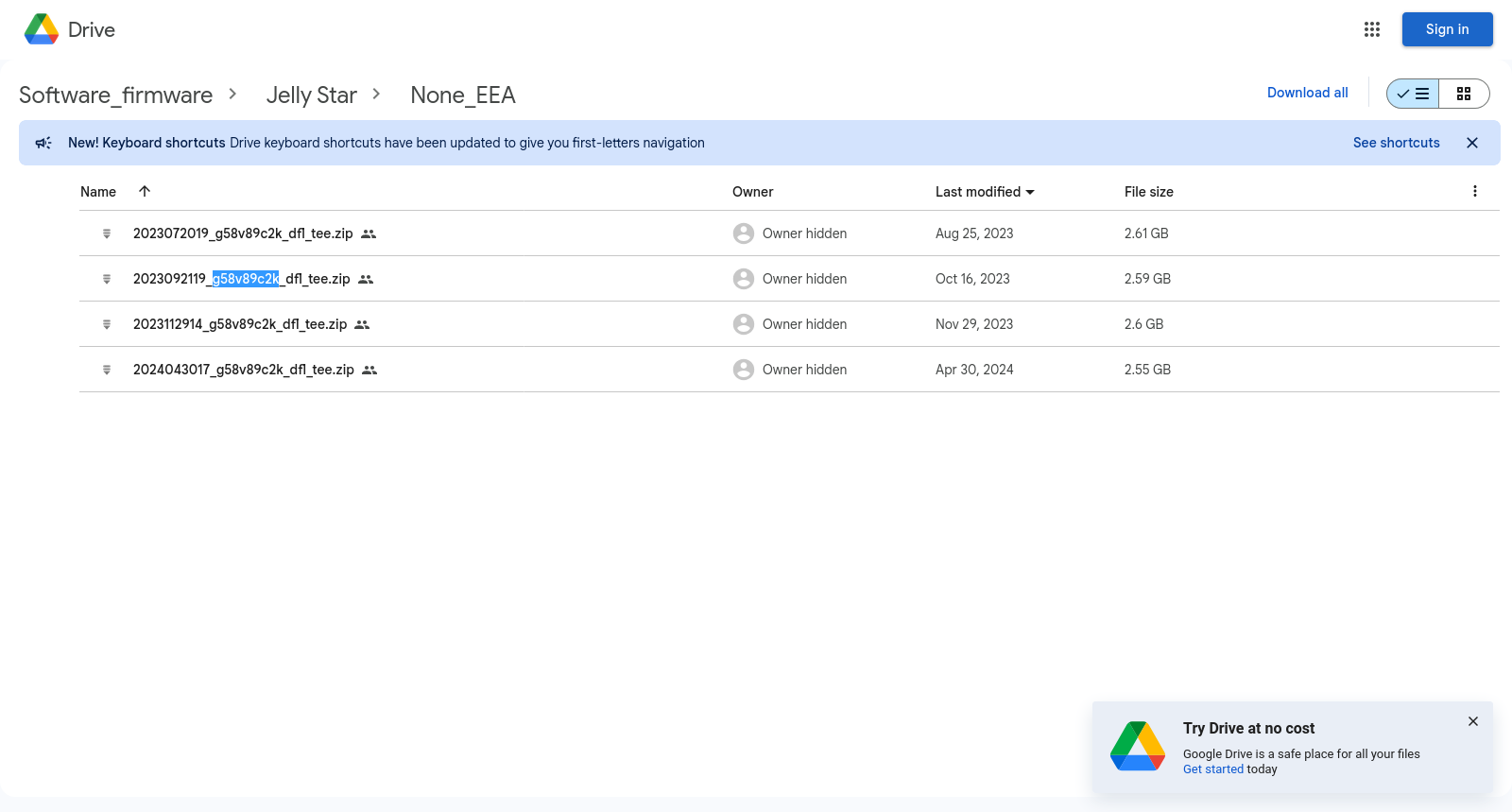Click the shared icon beside 2024043017 file

click(369, 371)
